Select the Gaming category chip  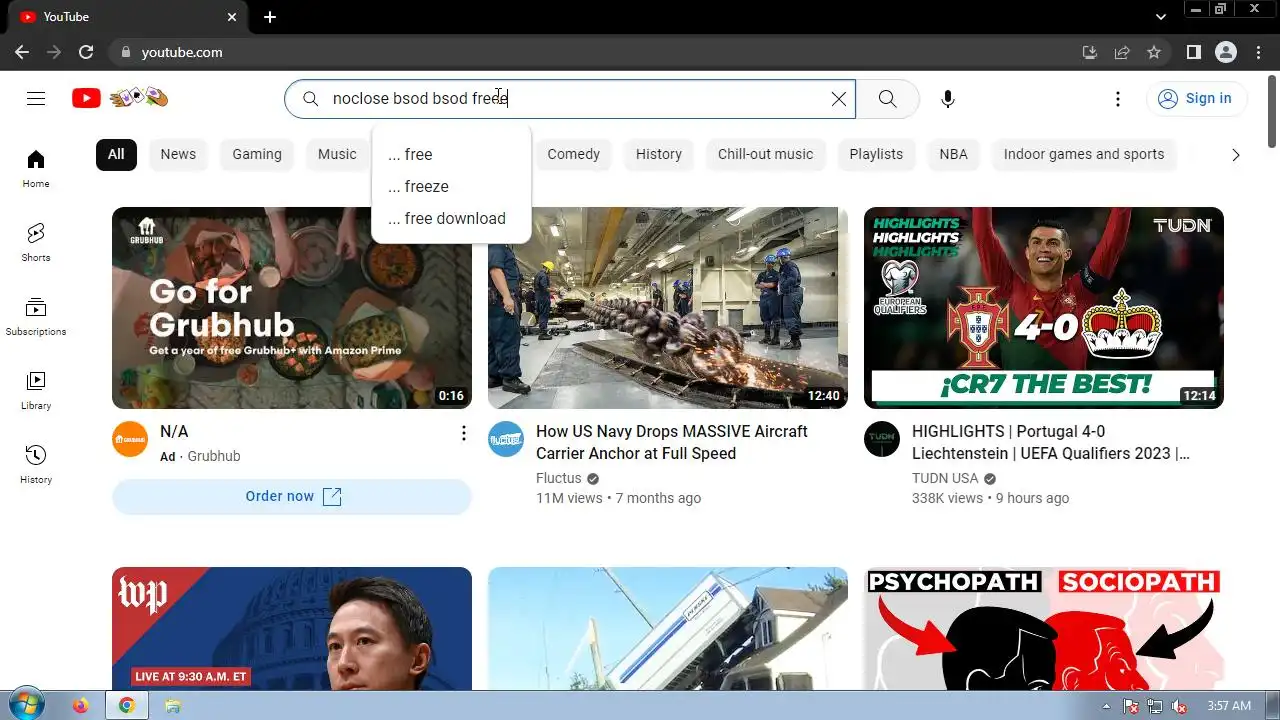coord(257,154)
